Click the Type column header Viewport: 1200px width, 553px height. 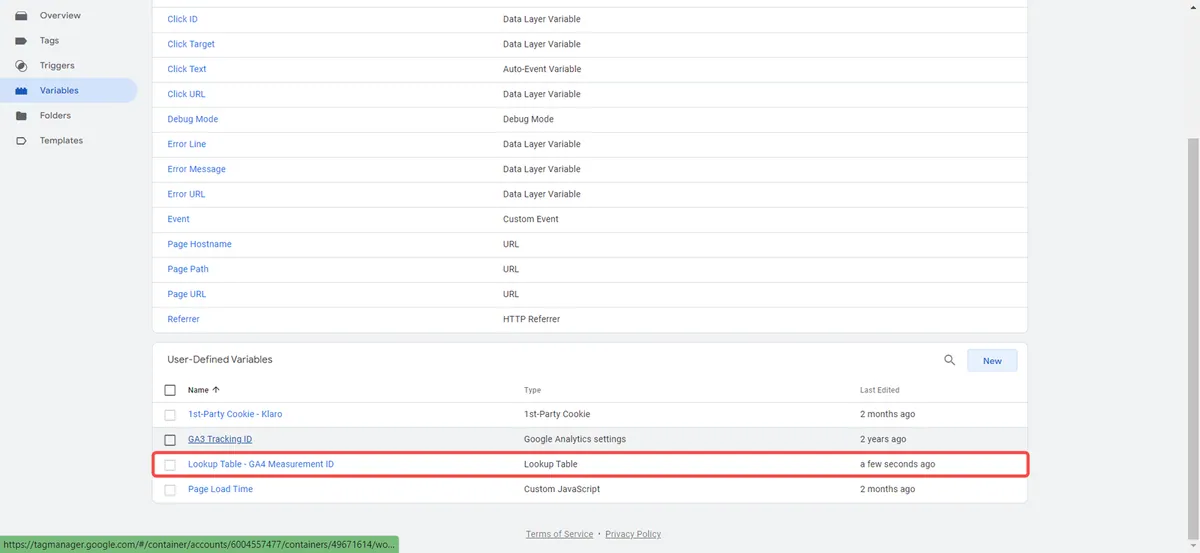pyautogui.click(x=532, y=390)
